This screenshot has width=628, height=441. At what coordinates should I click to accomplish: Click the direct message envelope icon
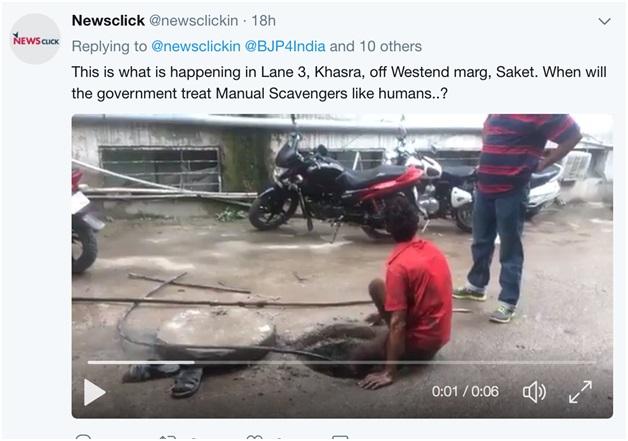340,437
